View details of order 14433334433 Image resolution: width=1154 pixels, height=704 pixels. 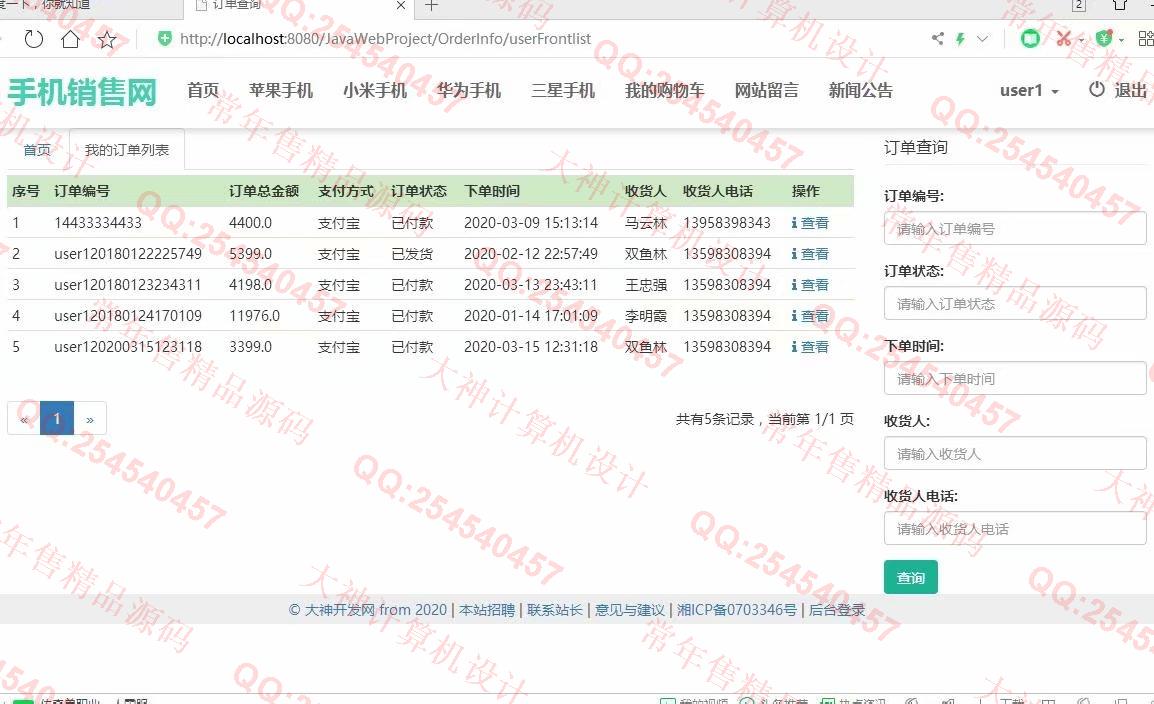coord(810,223)
